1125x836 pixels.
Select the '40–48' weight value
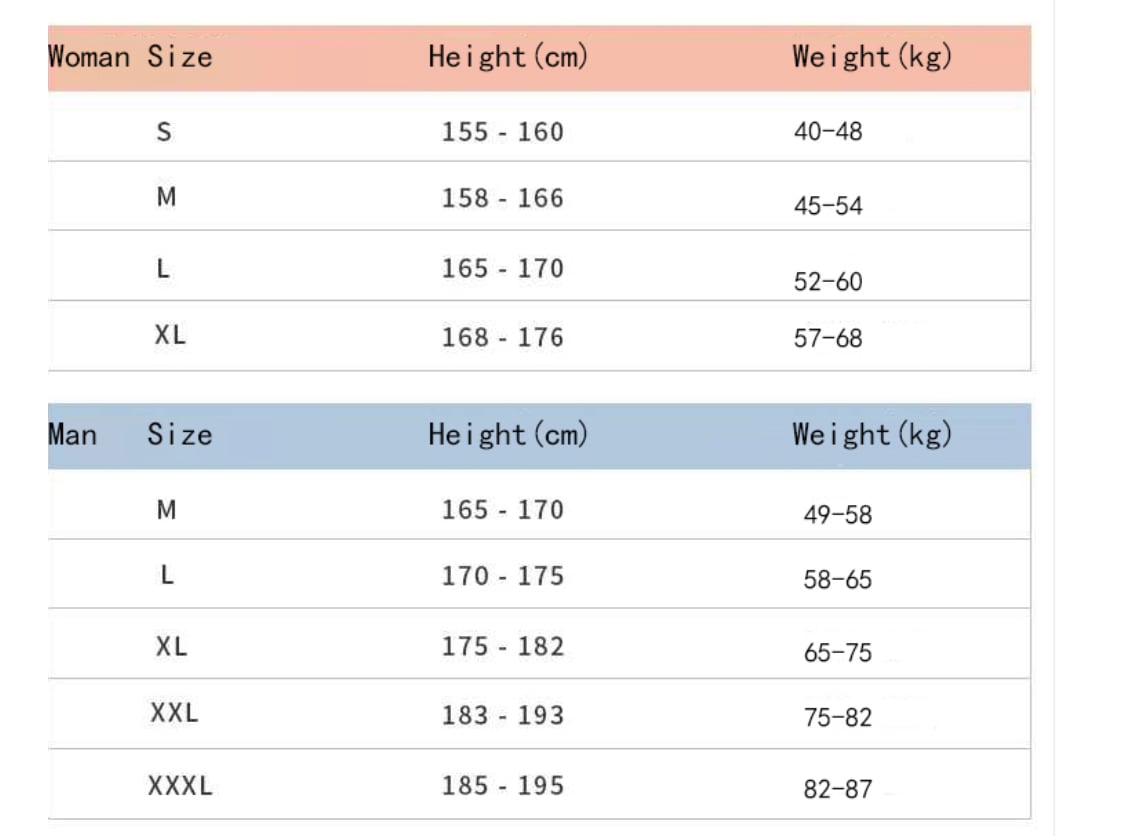(828, 131)
